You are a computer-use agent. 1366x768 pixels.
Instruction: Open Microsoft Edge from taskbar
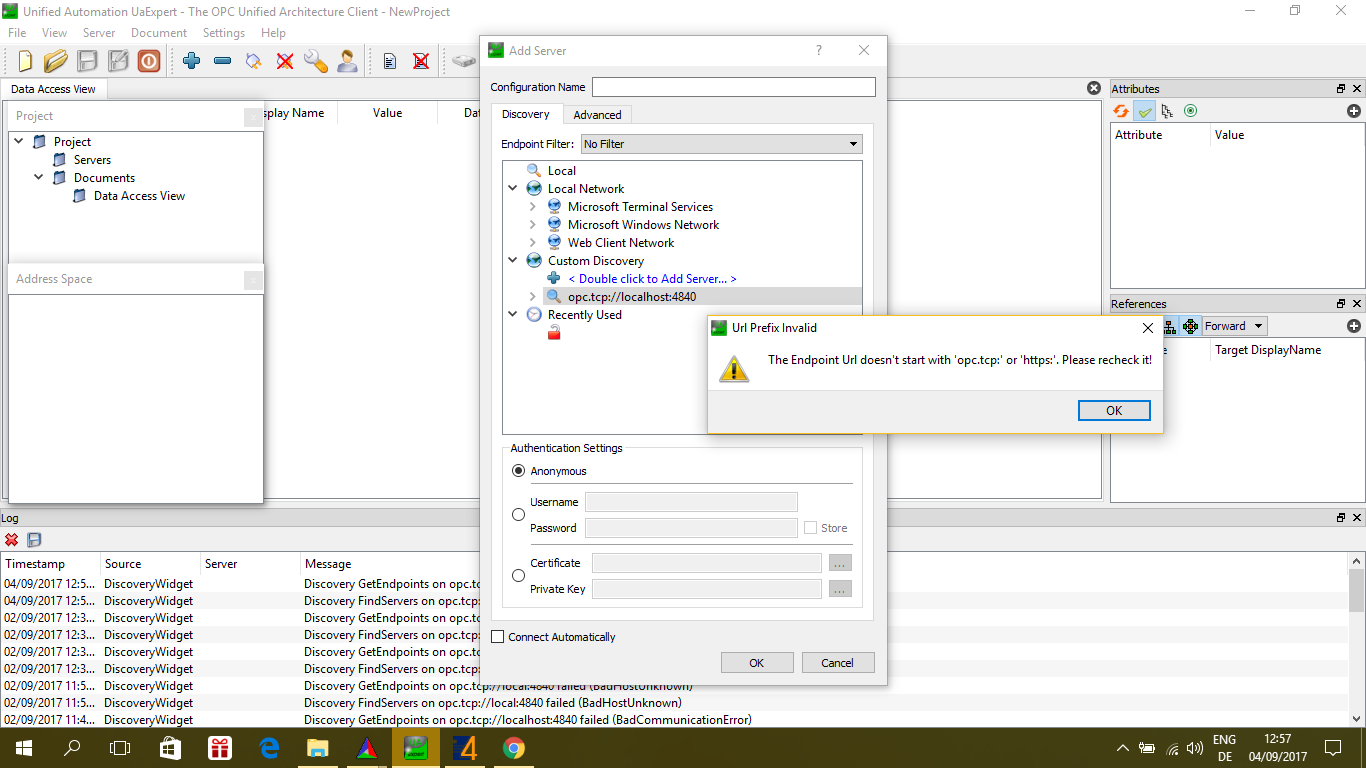pos(269,747)
